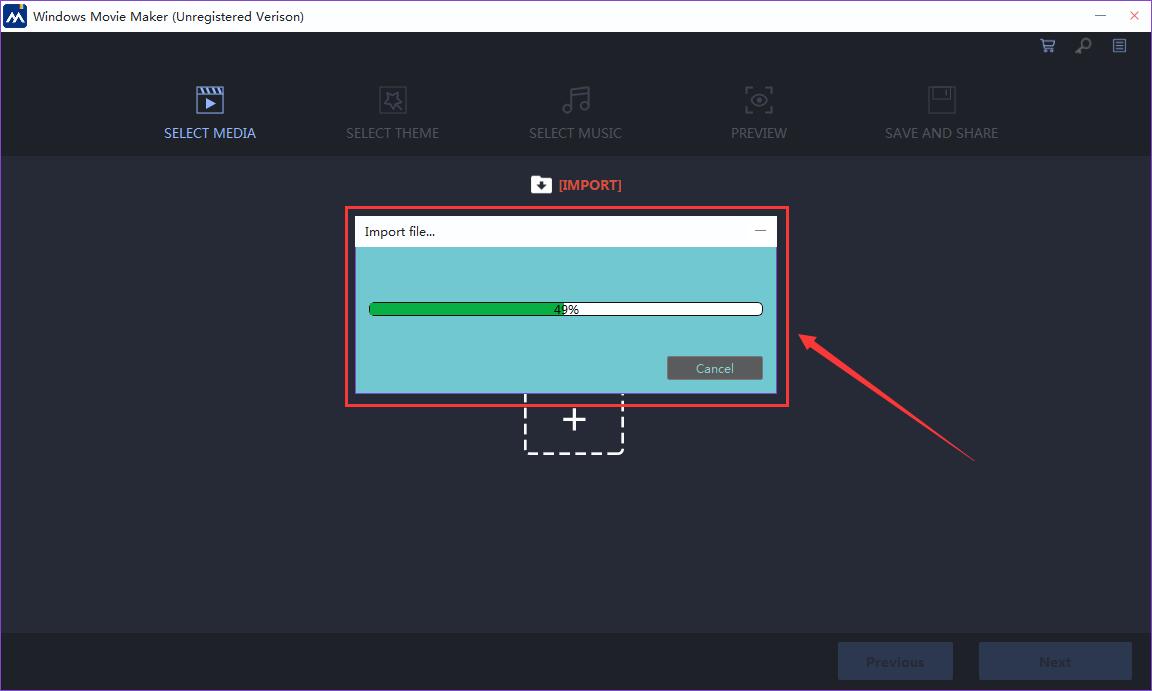Click the Preview eye icon
The image size is (1152, 691).
(x=759, y=100)
